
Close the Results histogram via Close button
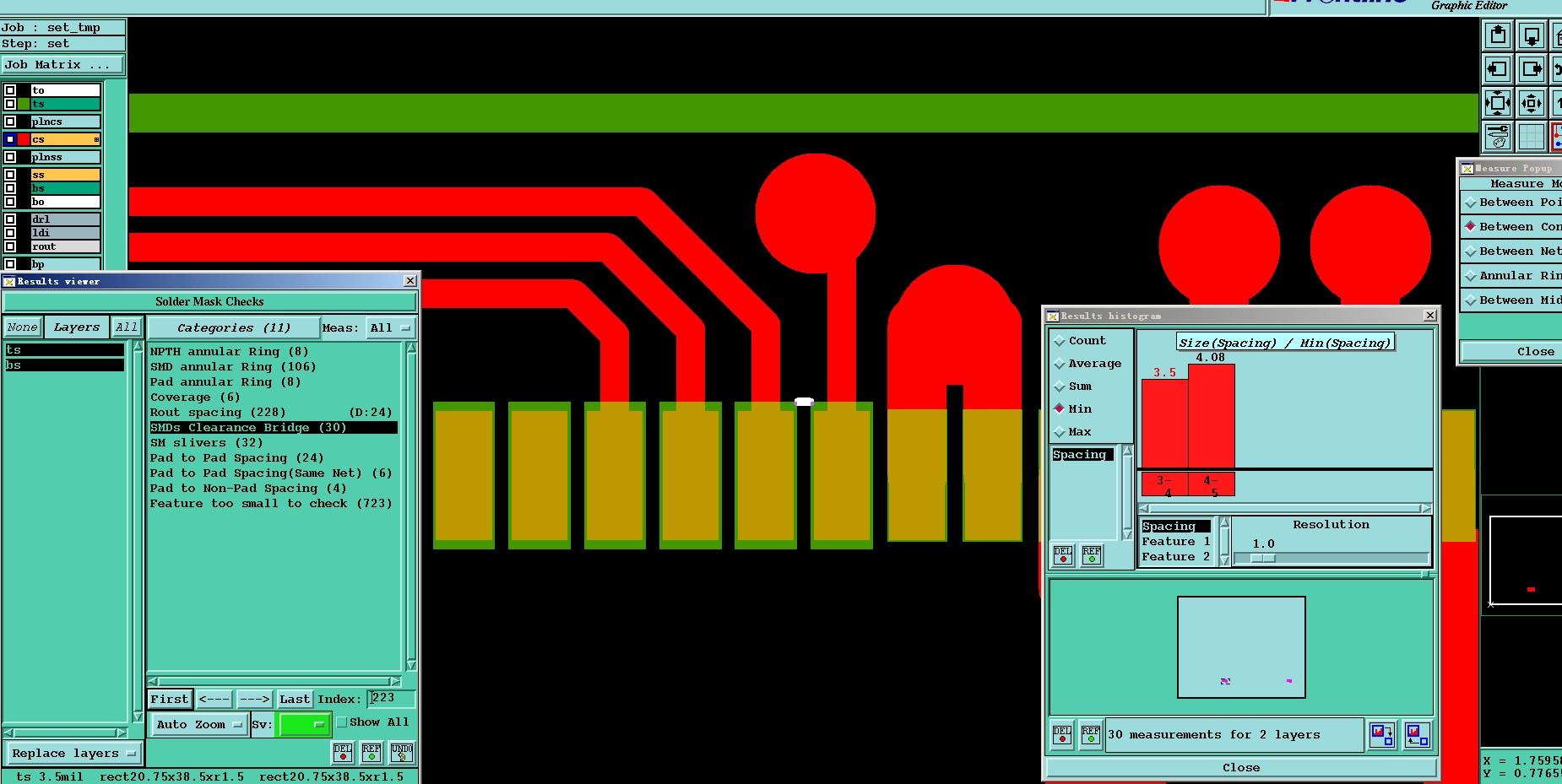(x=1241, y=768)
